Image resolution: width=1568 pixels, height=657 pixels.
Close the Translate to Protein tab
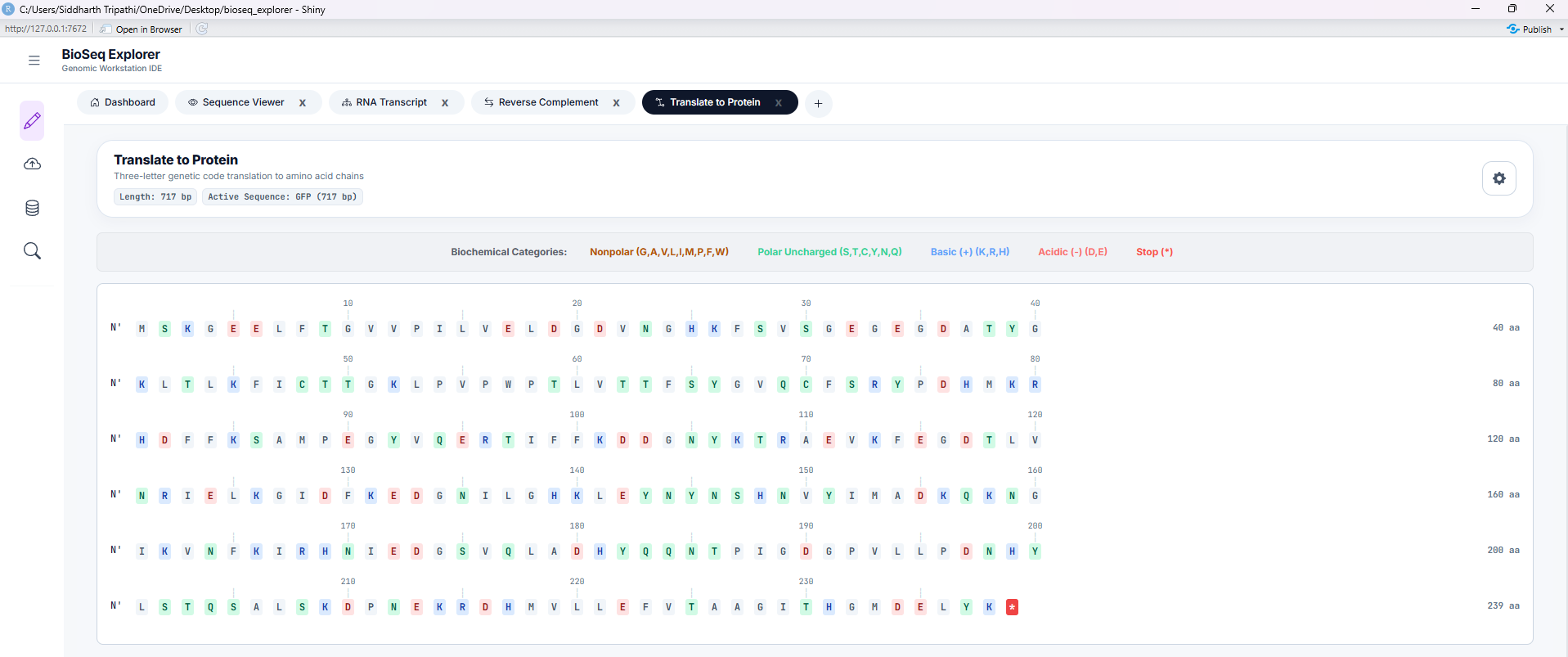coord(779,103)
